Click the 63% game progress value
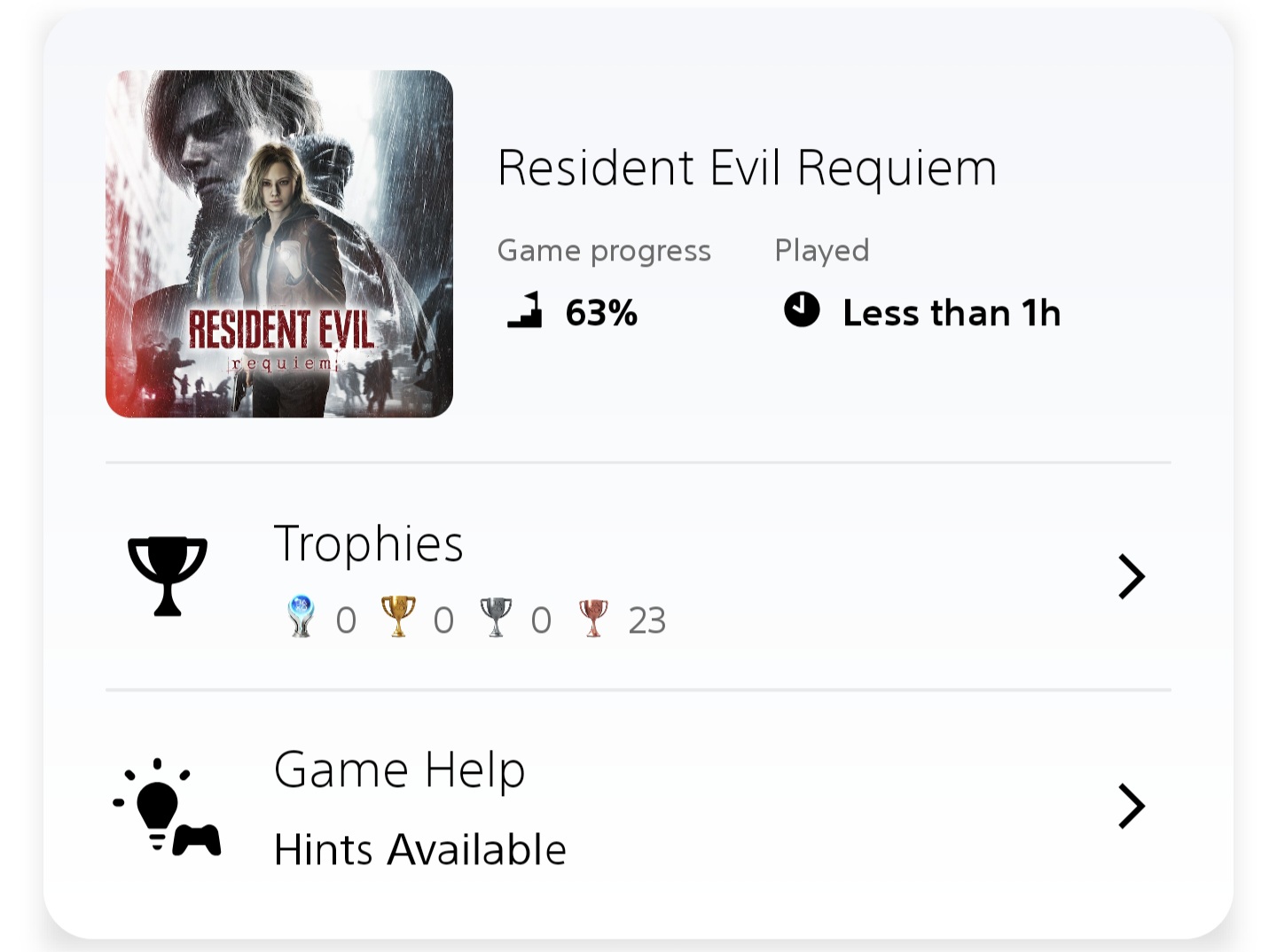Viewport: 1277px width, 952px height. (x=601, y=313)
